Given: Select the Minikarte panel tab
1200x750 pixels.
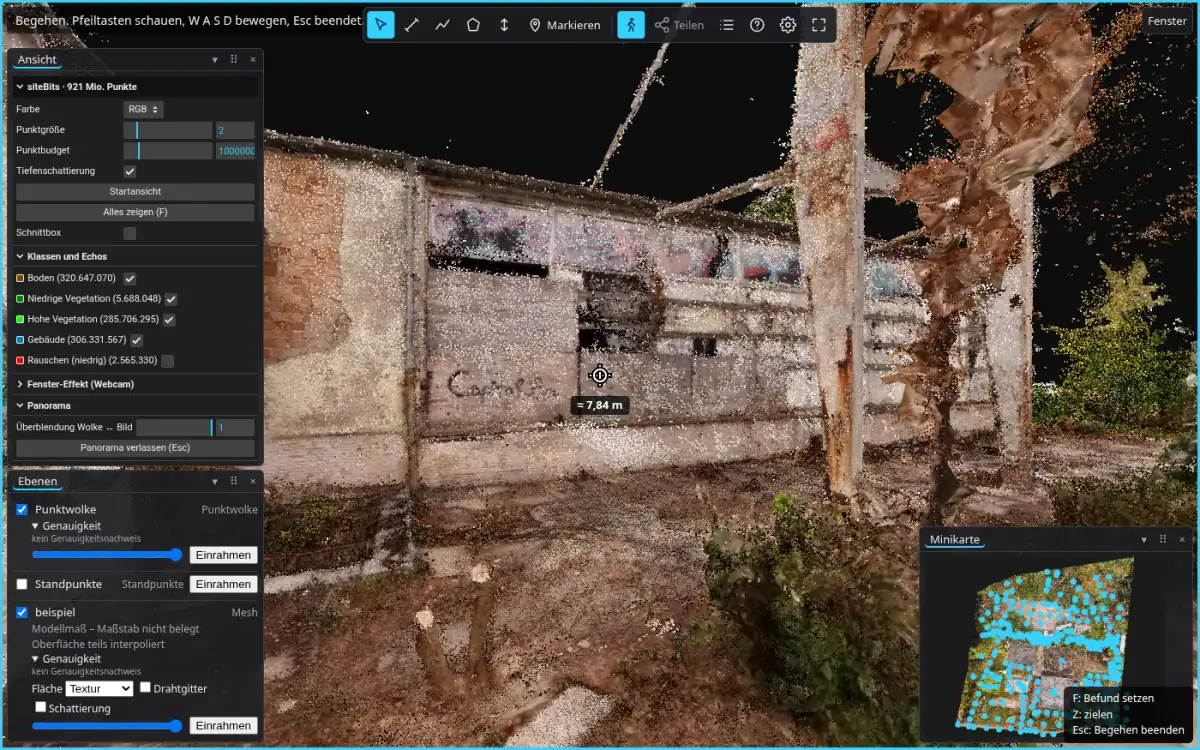Looking at the screenshot, I should point(955,540).
